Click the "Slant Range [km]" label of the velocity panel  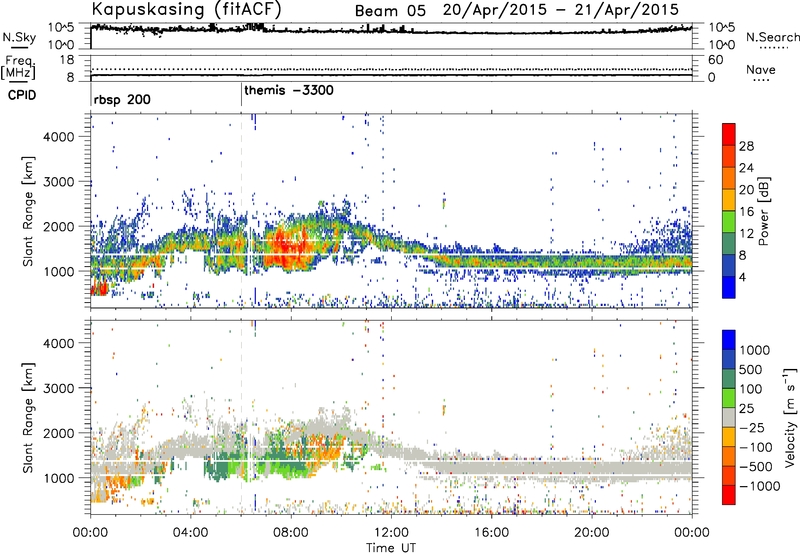pos(28,417)
